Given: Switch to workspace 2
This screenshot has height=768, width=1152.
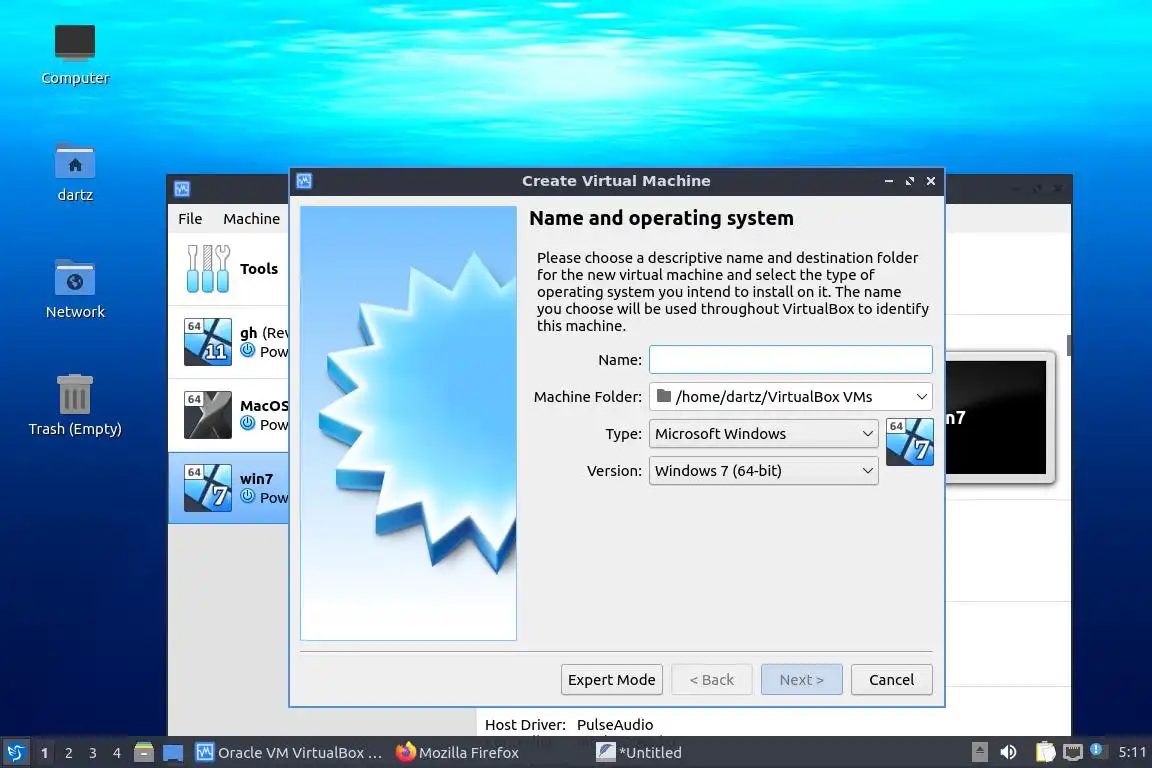Looking at the screenshot, I should [x=68, y=753].
